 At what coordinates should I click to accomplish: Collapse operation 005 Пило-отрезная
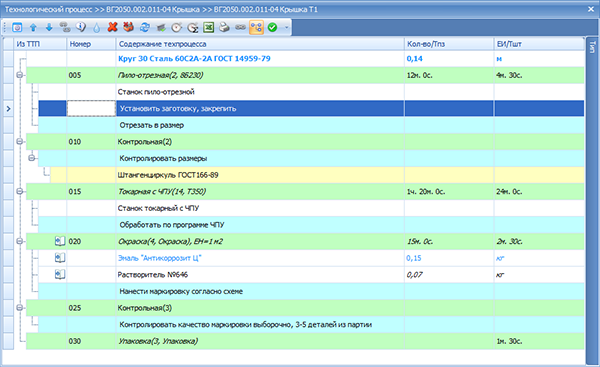[x=20, y=75]
